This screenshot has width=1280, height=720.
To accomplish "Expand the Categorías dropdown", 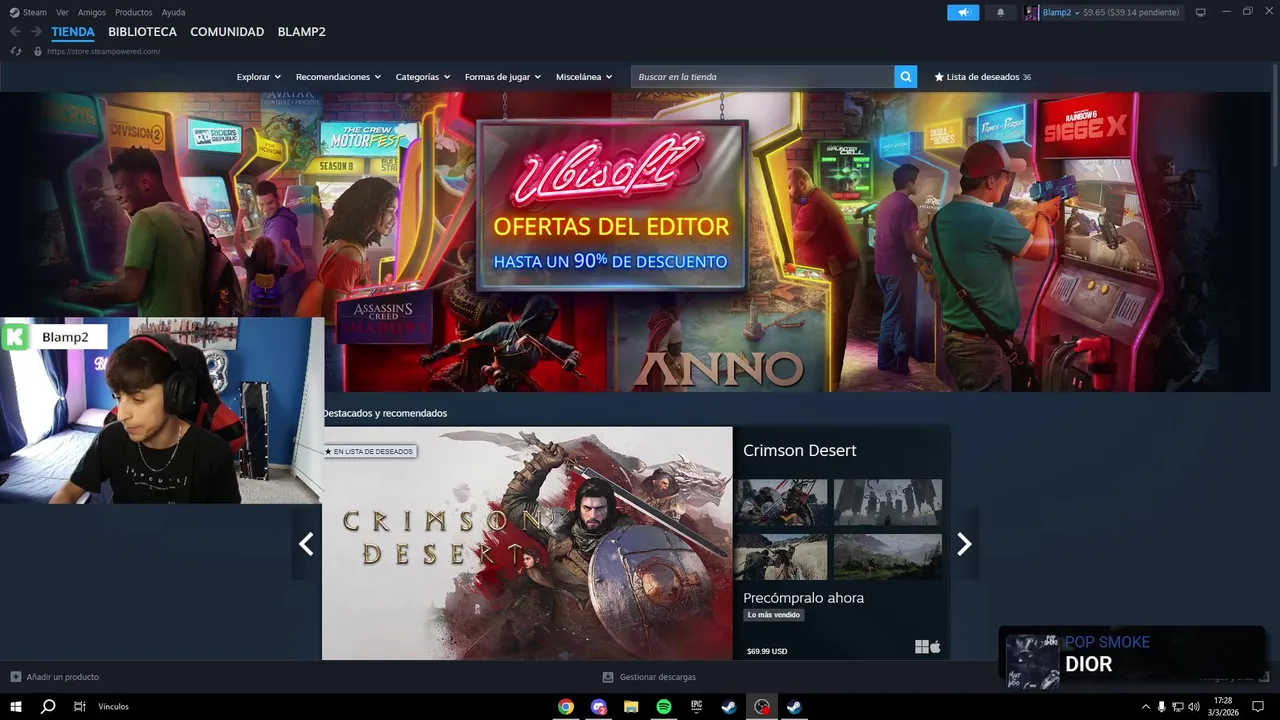I will tap(423, 77).
